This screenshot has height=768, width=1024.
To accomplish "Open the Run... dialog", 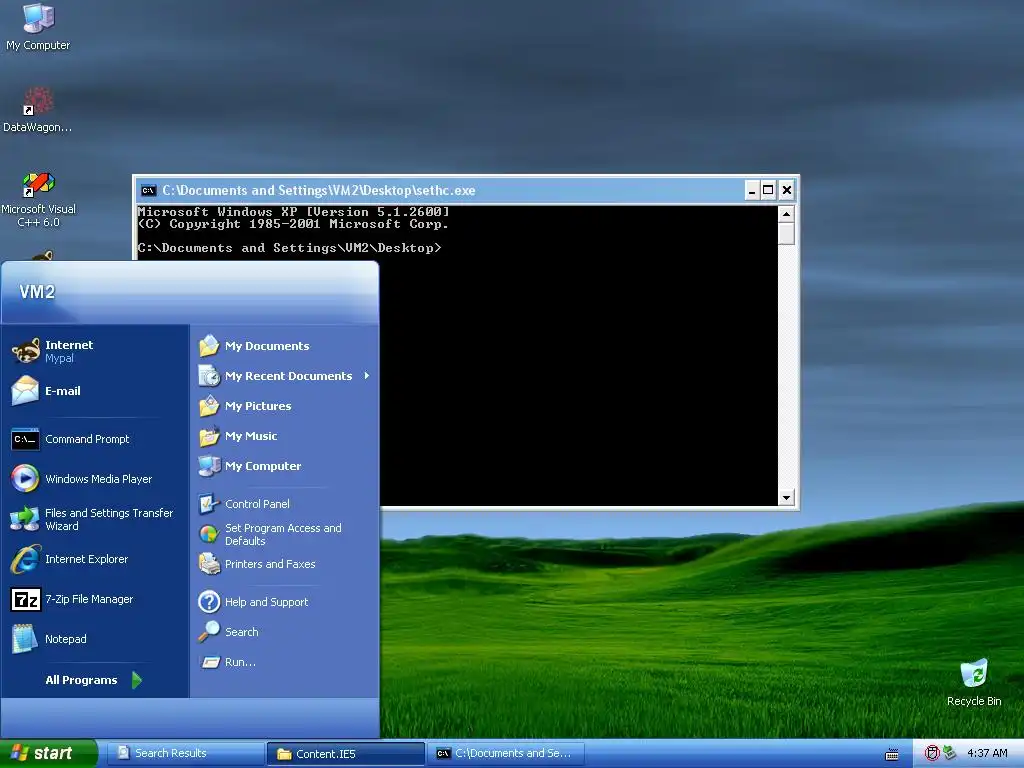I will click(285, 662).
